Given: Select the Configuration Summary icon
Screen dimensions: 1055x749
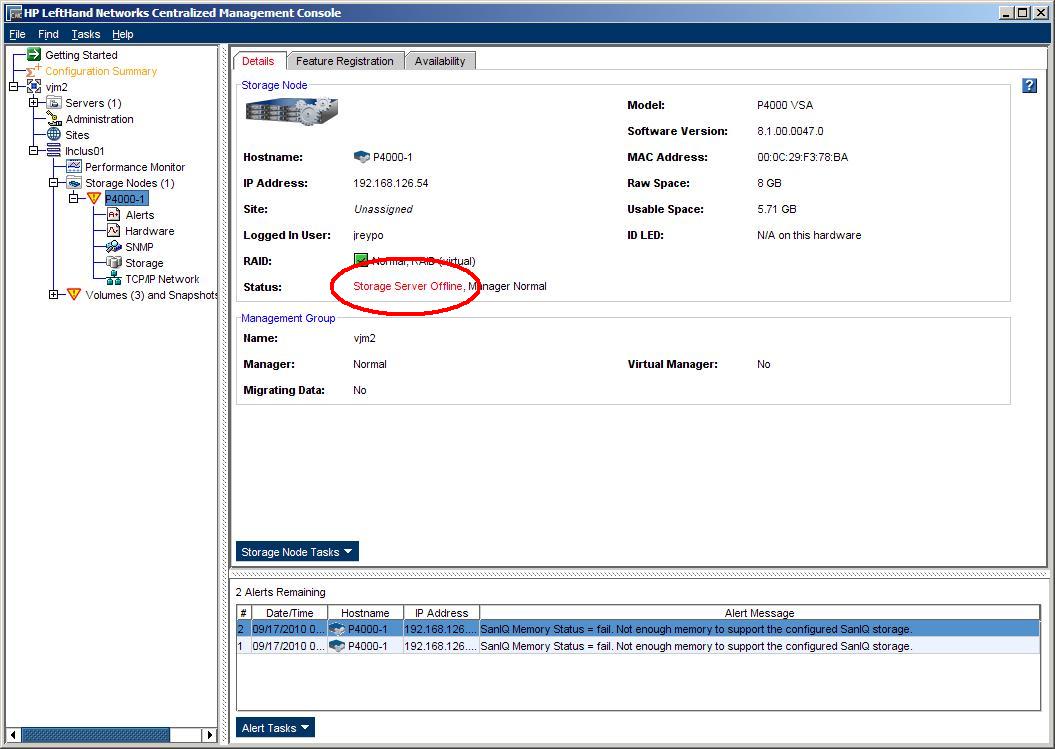Looking at the screenshot, I should (33, 71).
